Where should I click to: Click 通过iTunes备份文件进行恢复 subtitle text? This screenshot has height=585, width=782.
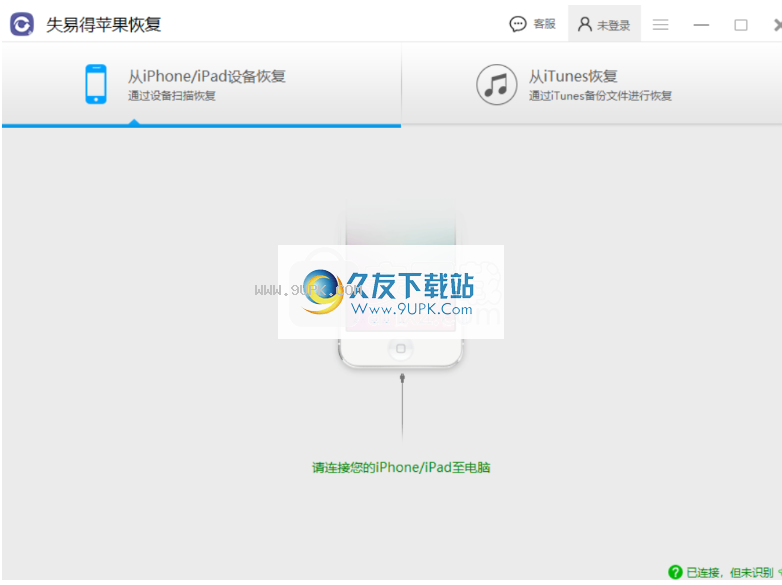pos(600,96)
